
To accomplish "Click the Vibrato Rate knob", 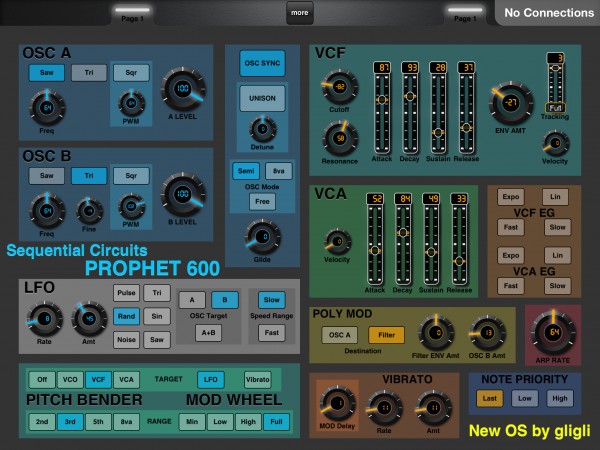I will click(x=385, y=408).
